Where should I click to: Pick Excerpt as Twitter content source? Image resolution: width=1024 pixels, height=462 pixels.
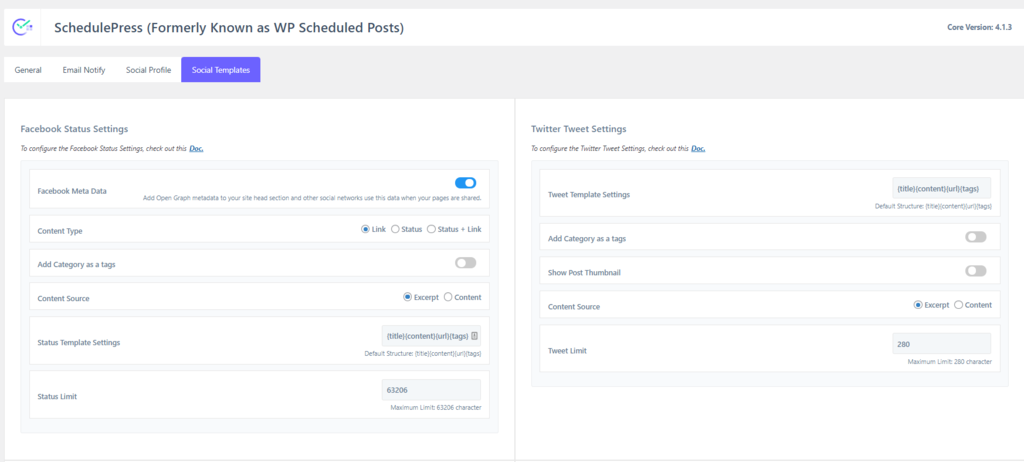(918, 305)
